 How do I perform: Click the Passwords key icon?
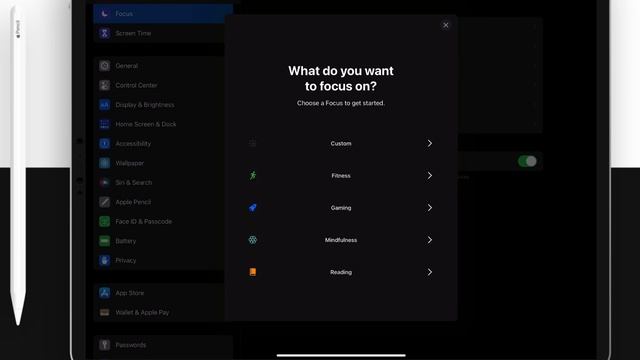click(104, 345)
